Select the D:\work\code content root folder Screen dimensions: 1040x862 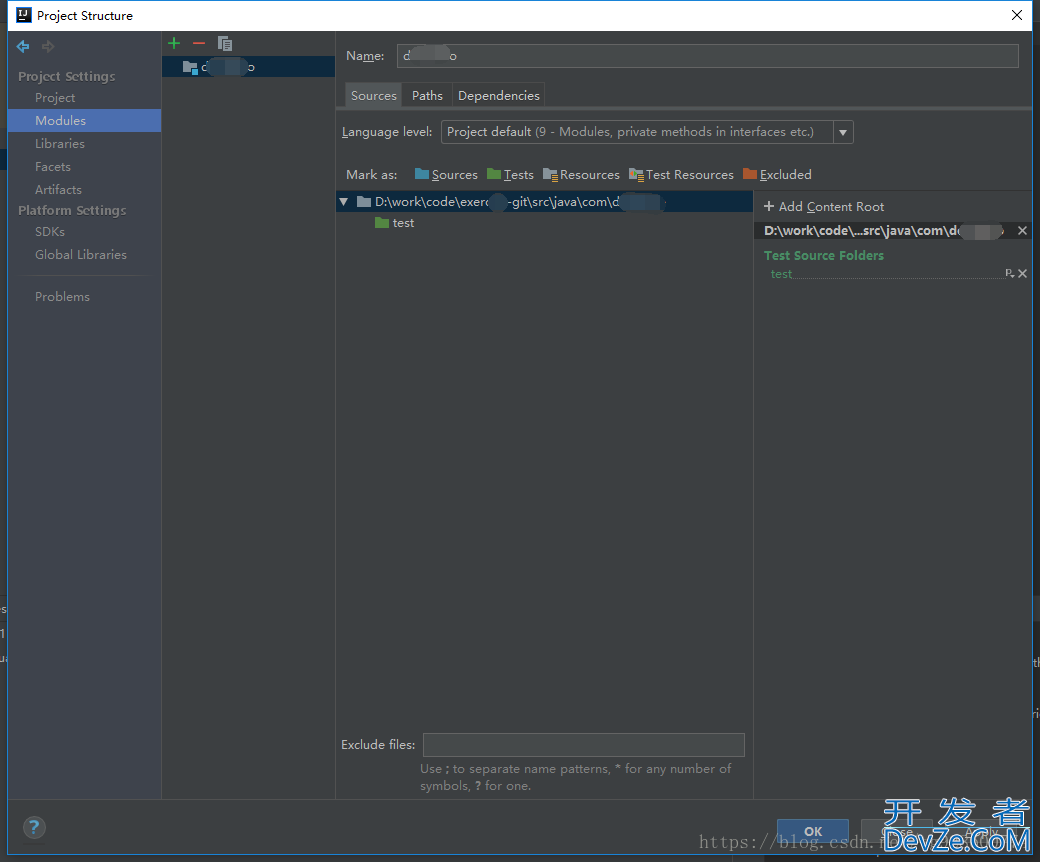(544, 202)
